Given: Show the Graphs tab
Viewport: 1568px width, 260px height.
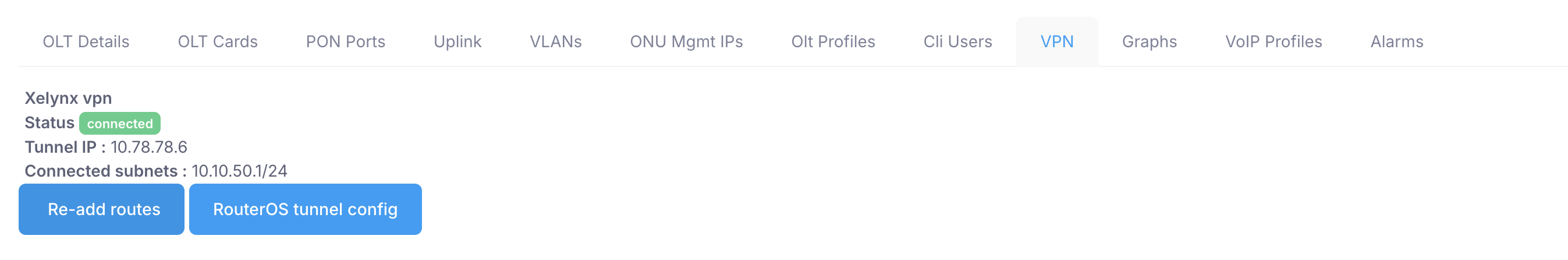Looking at the screenshot, I should click(x=1149, y=41).
